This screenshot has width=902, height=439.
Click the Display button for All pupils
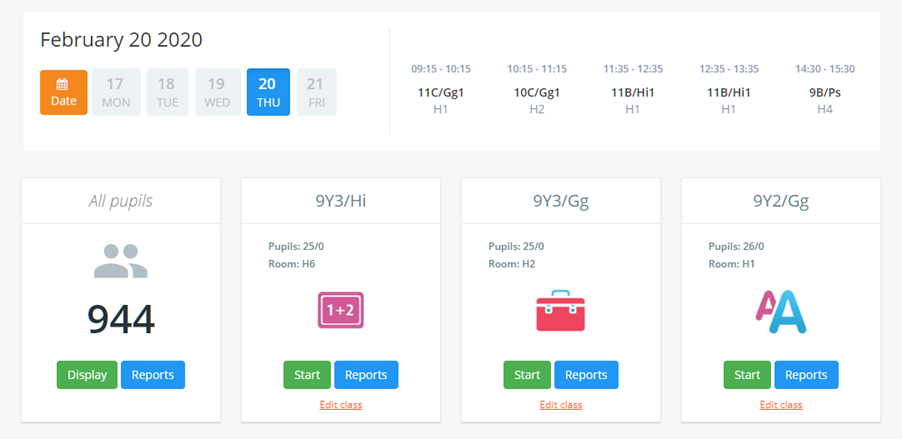coord(87,375)
